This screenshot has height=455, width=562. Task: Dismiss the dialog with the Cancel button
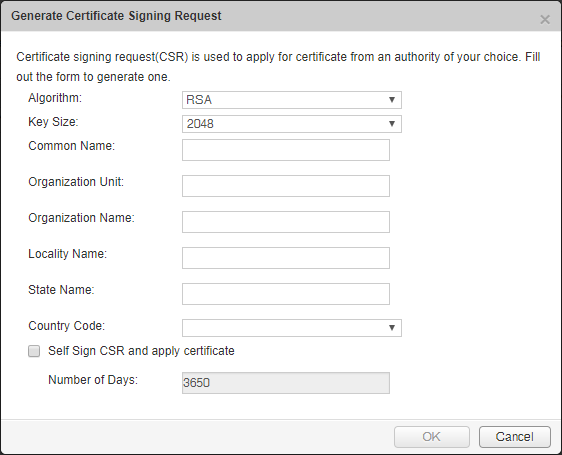(x=514, y=437)
